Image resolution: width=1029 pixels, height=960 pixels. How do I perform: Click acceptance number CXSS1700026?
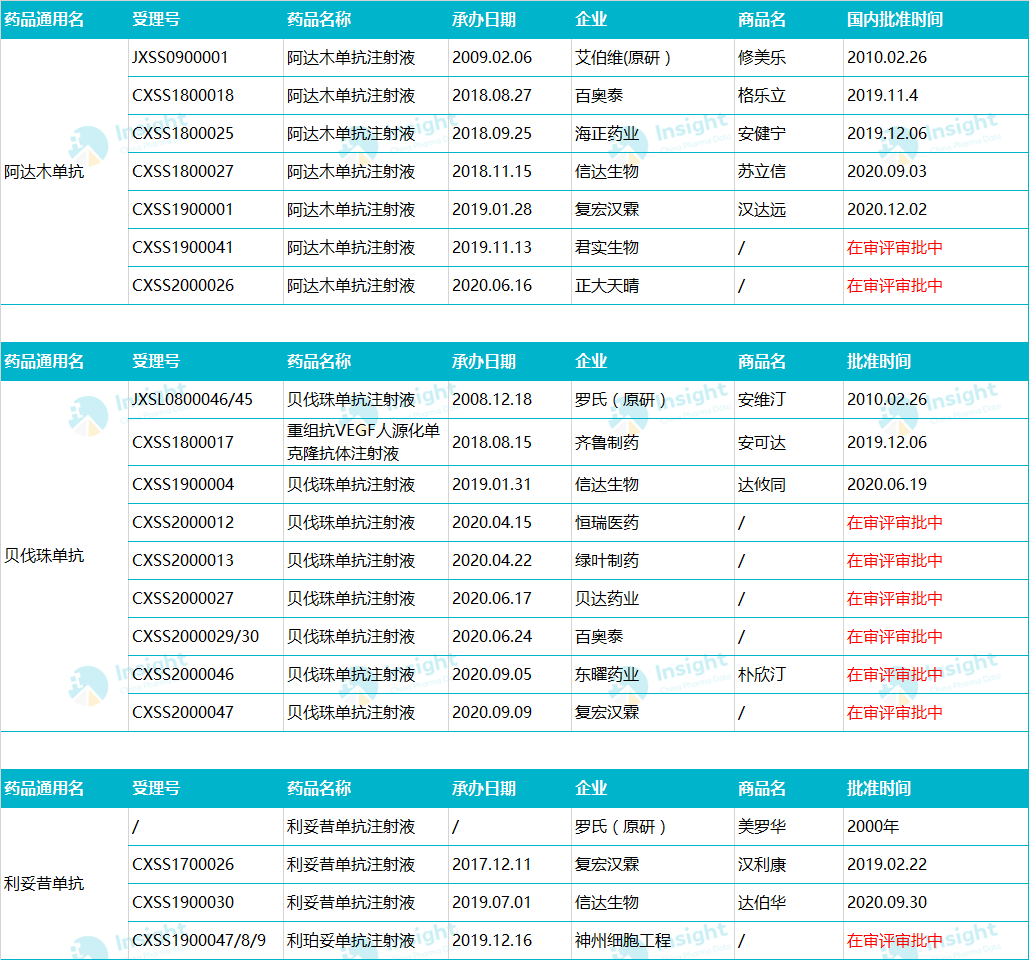tap(183, 866)
